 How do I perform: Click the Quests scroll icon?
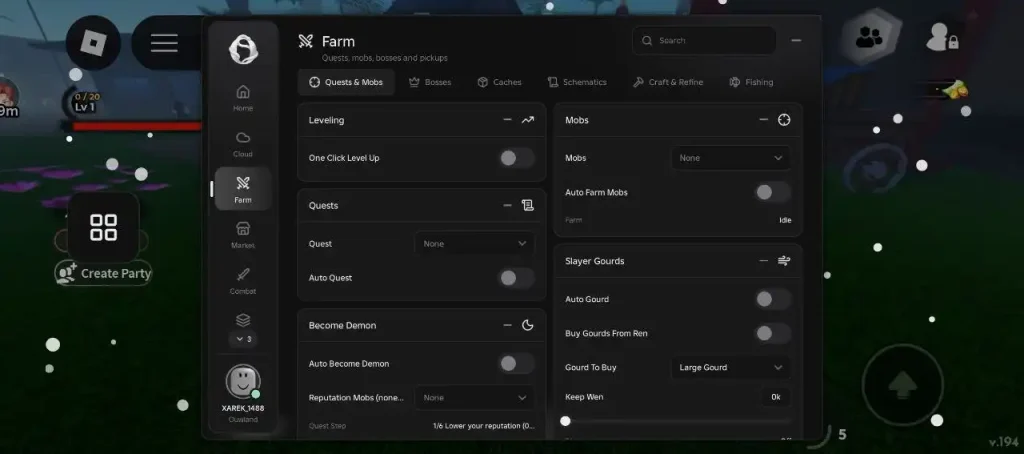528,205
